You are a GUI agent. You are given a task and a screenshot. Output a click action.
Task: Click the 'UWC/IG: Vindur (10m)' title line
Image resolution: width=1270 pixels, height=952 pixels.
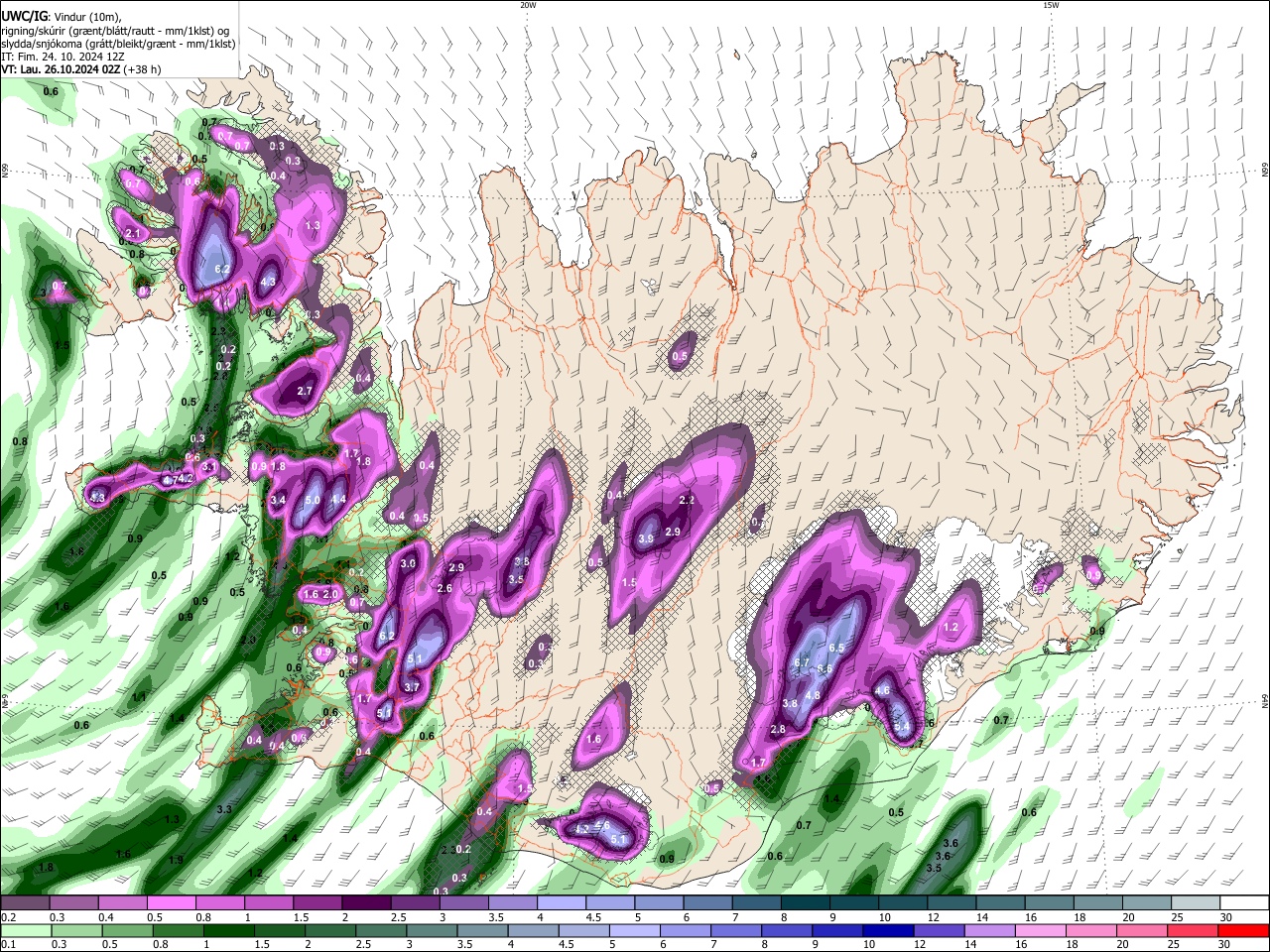60,17
